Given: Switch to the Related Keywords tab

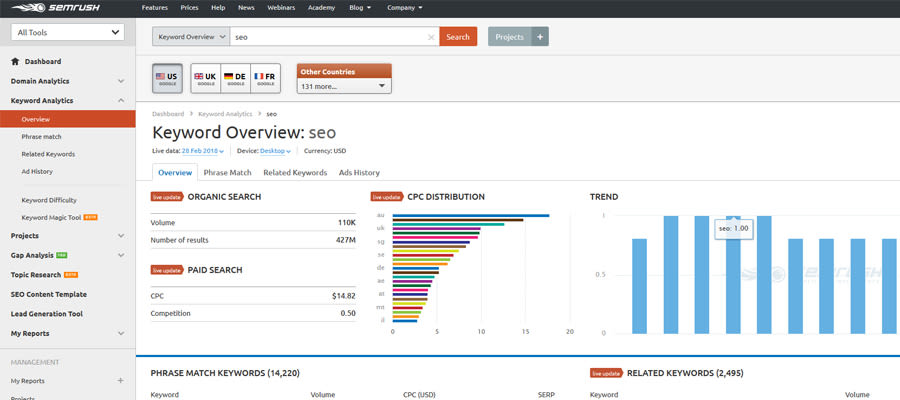Looking at the screenshot, I should click(295, 172).
